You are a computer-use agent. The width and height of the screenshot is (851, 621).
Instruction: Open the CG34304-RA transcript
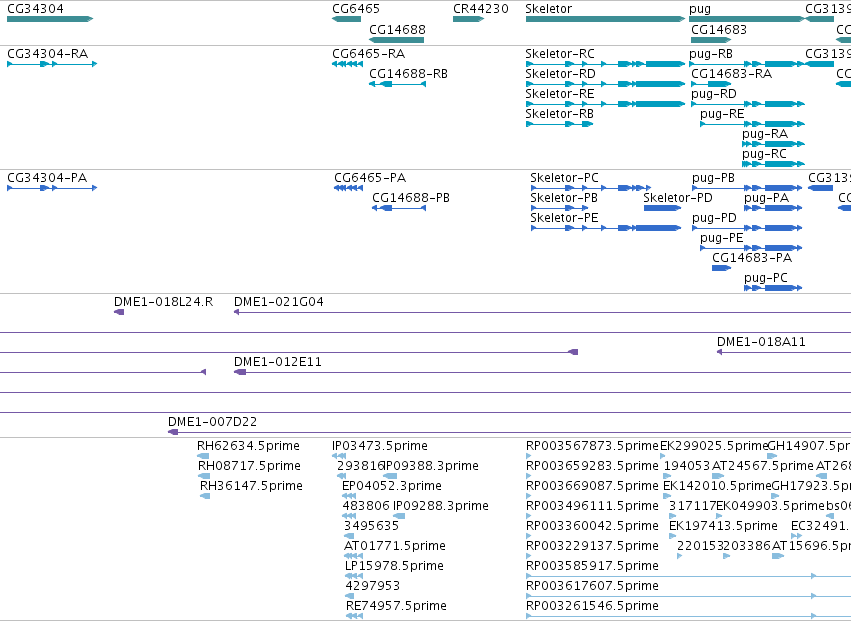(52, 64)
